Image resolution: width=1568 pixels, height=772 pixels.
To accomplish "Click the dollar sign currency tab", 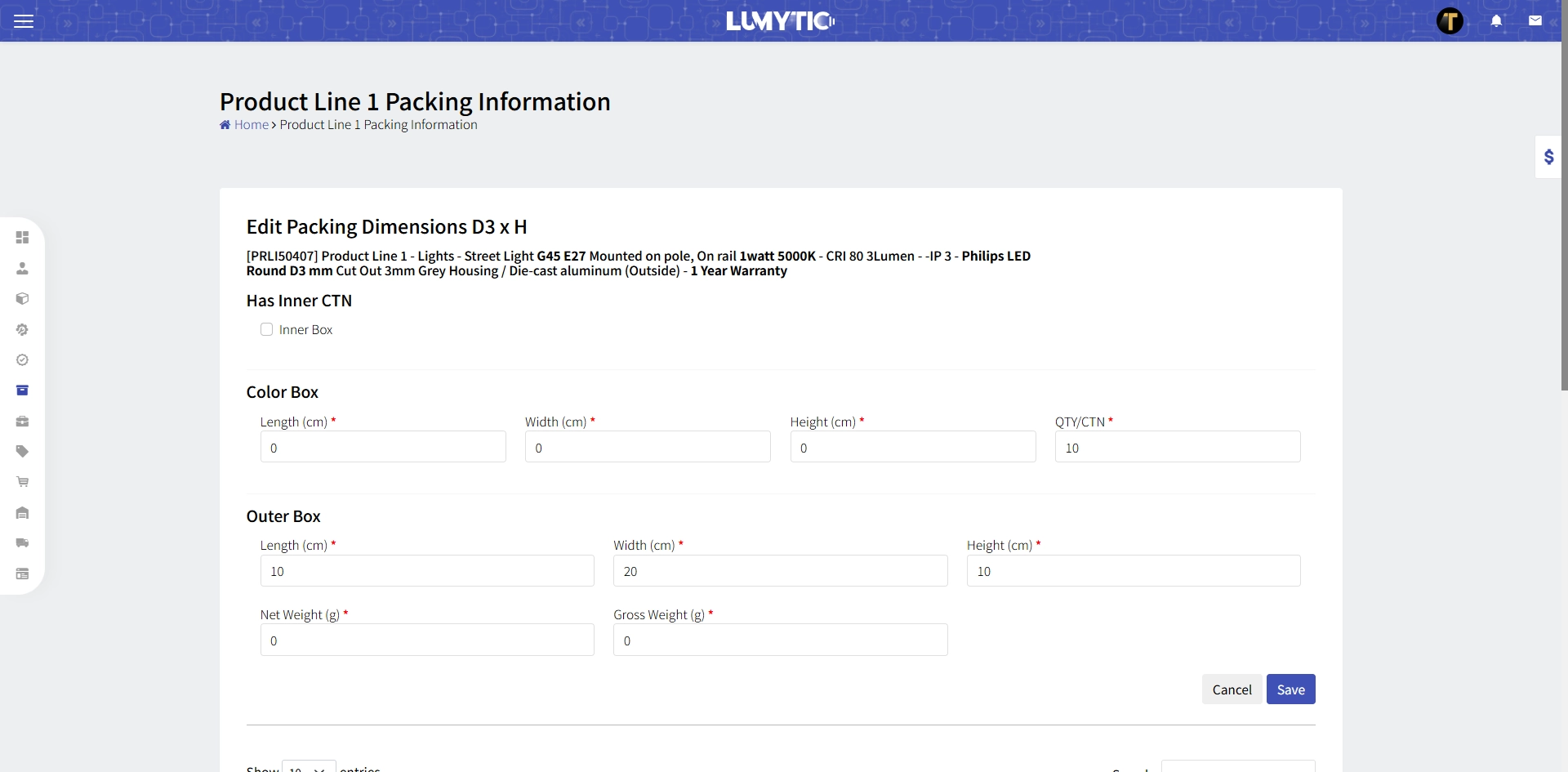I will click(x=1548, y=157).
